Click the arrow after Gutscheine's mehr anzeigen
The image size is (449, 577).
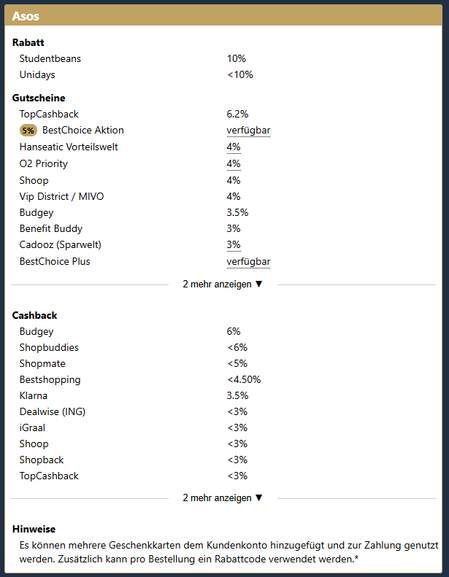pyautogui.click(x=259, y=284)
